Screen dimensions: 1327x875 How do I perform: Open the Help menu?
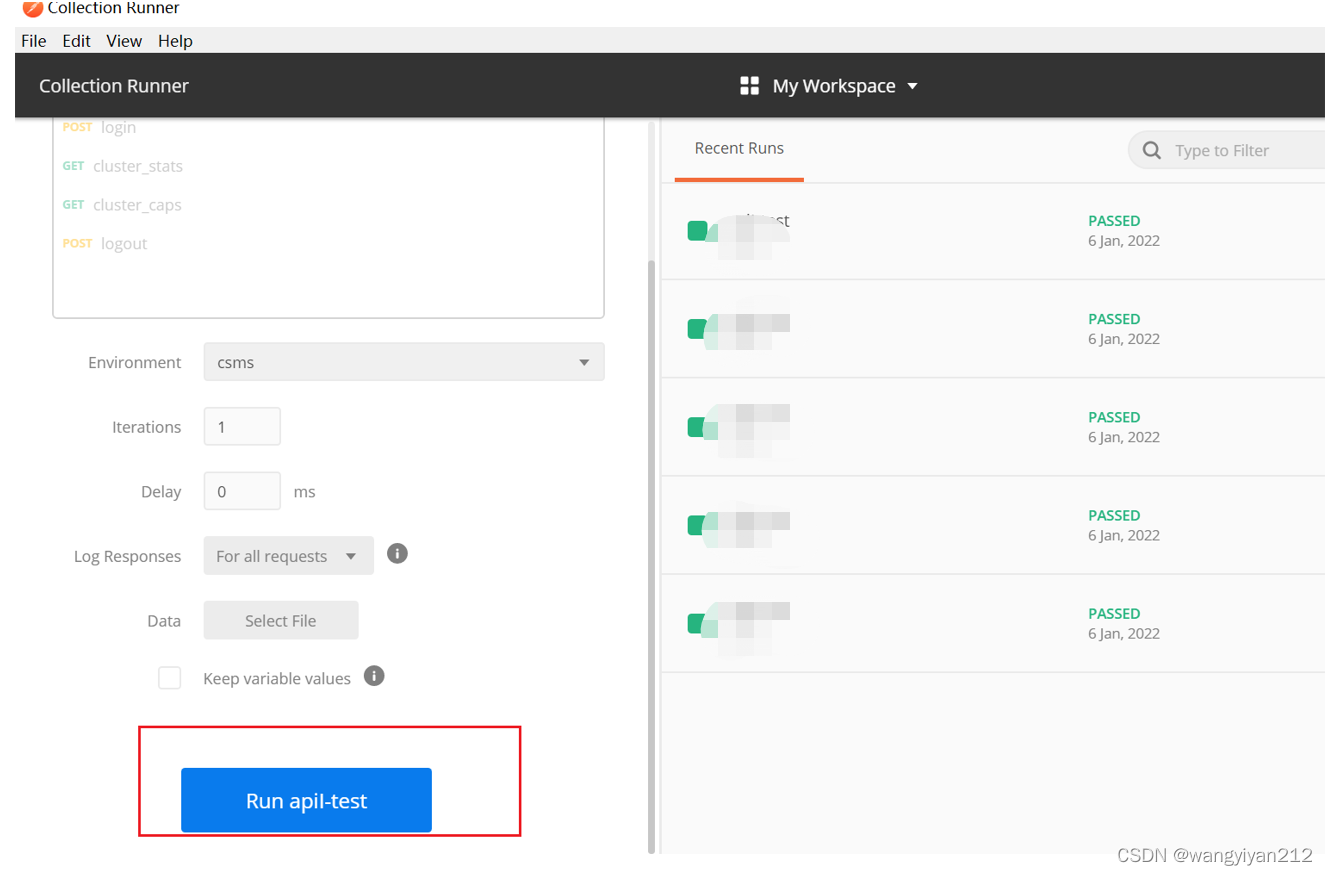[175, 41]
